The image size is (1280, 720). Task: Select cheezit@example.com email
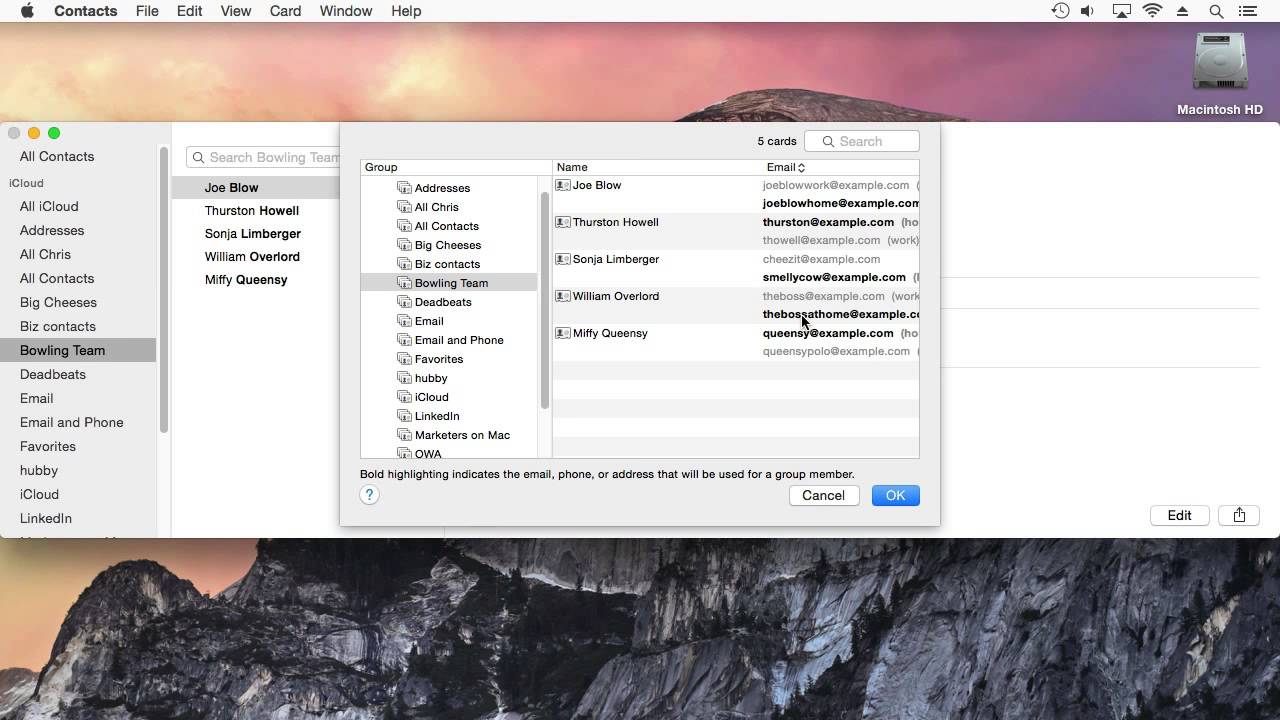821,259
